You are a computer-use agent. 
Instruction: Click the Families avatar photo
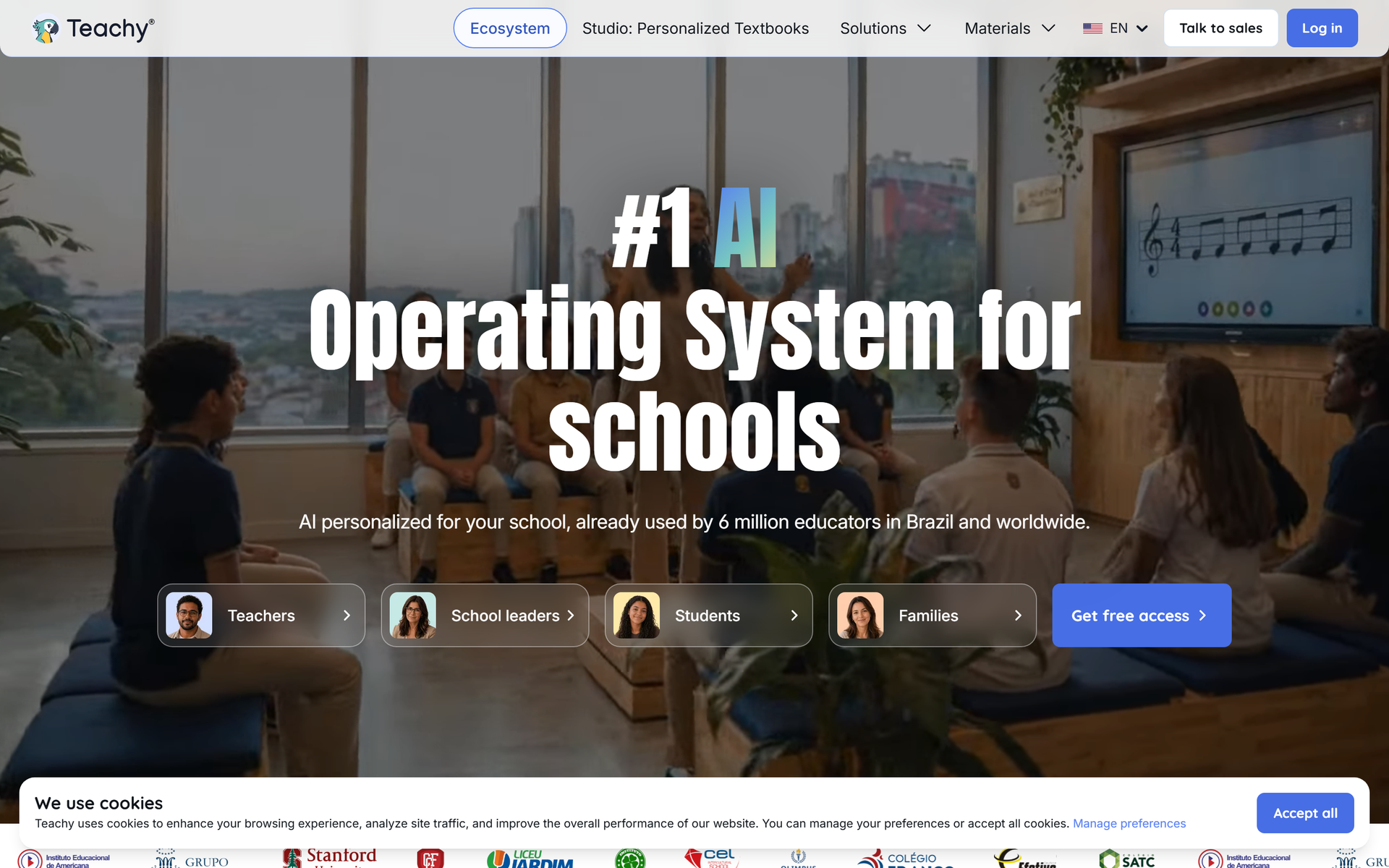pyautogui.click(x=860, y=616)
